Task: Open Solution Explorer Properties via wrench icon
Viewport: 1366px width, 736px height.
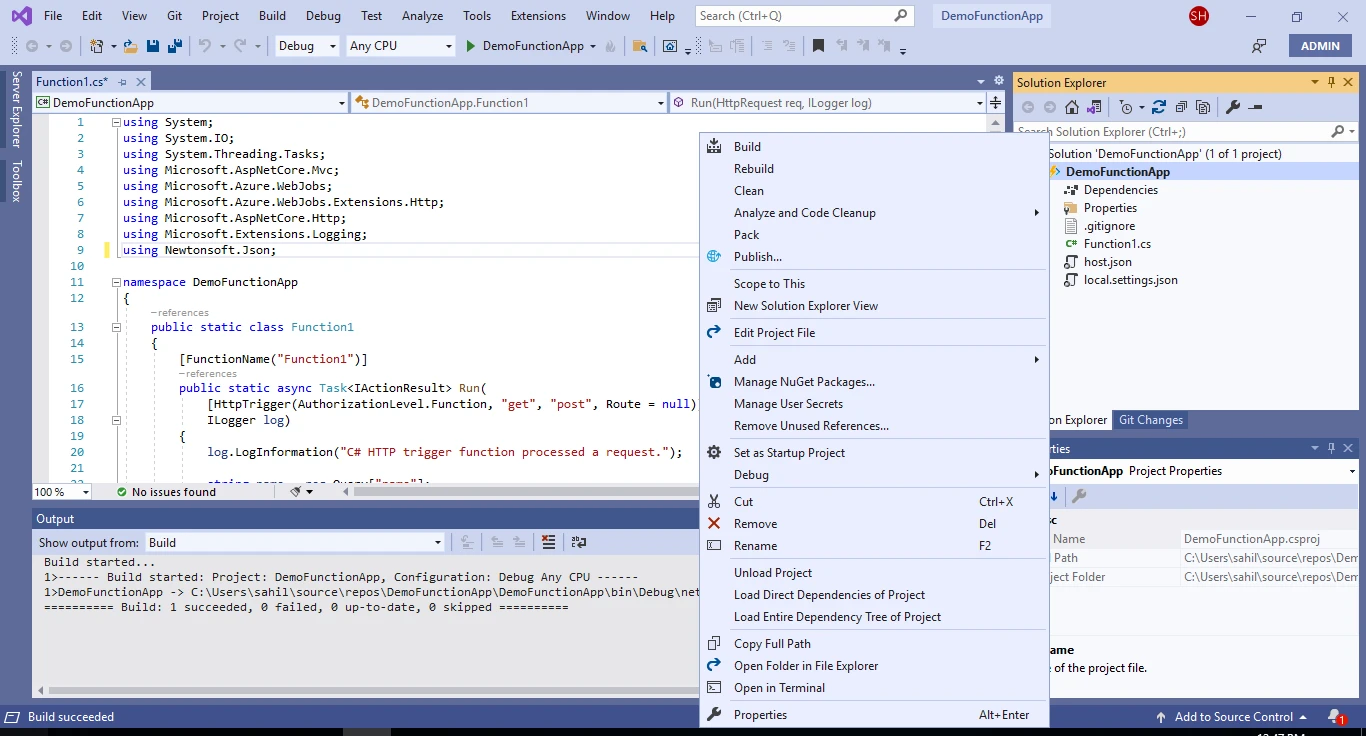Action: tap(1232, 107)
